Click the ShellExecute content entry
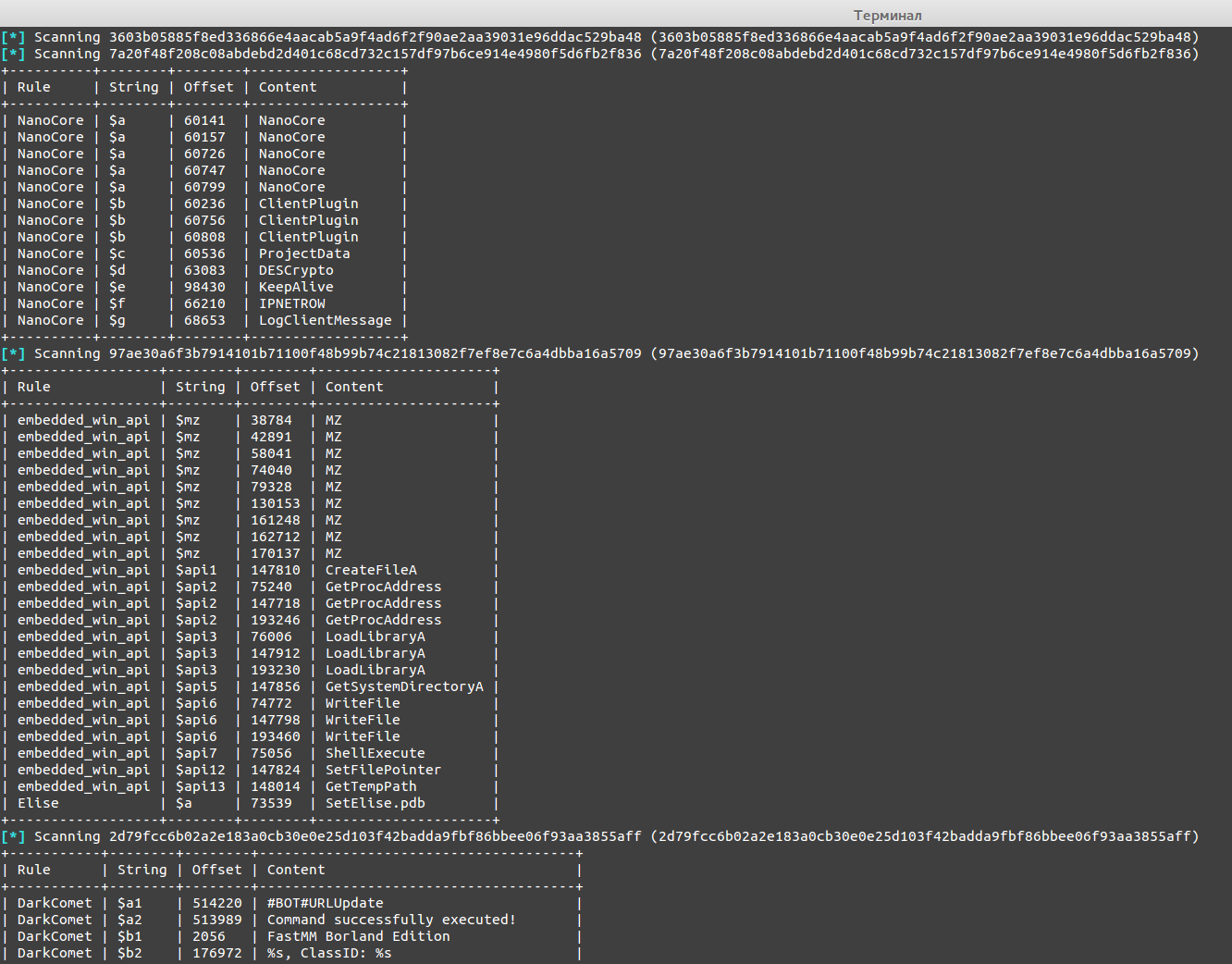 [x=376, y=753]
